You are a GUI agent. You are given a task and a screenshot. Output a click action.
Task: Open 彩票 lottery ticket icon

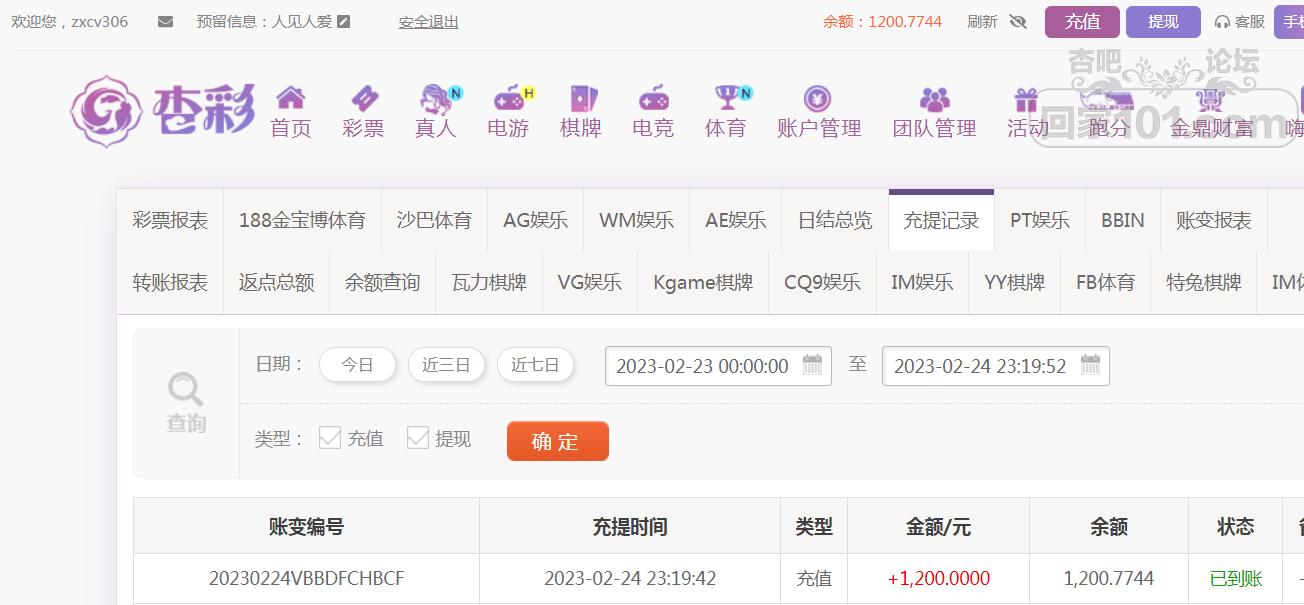364,98
